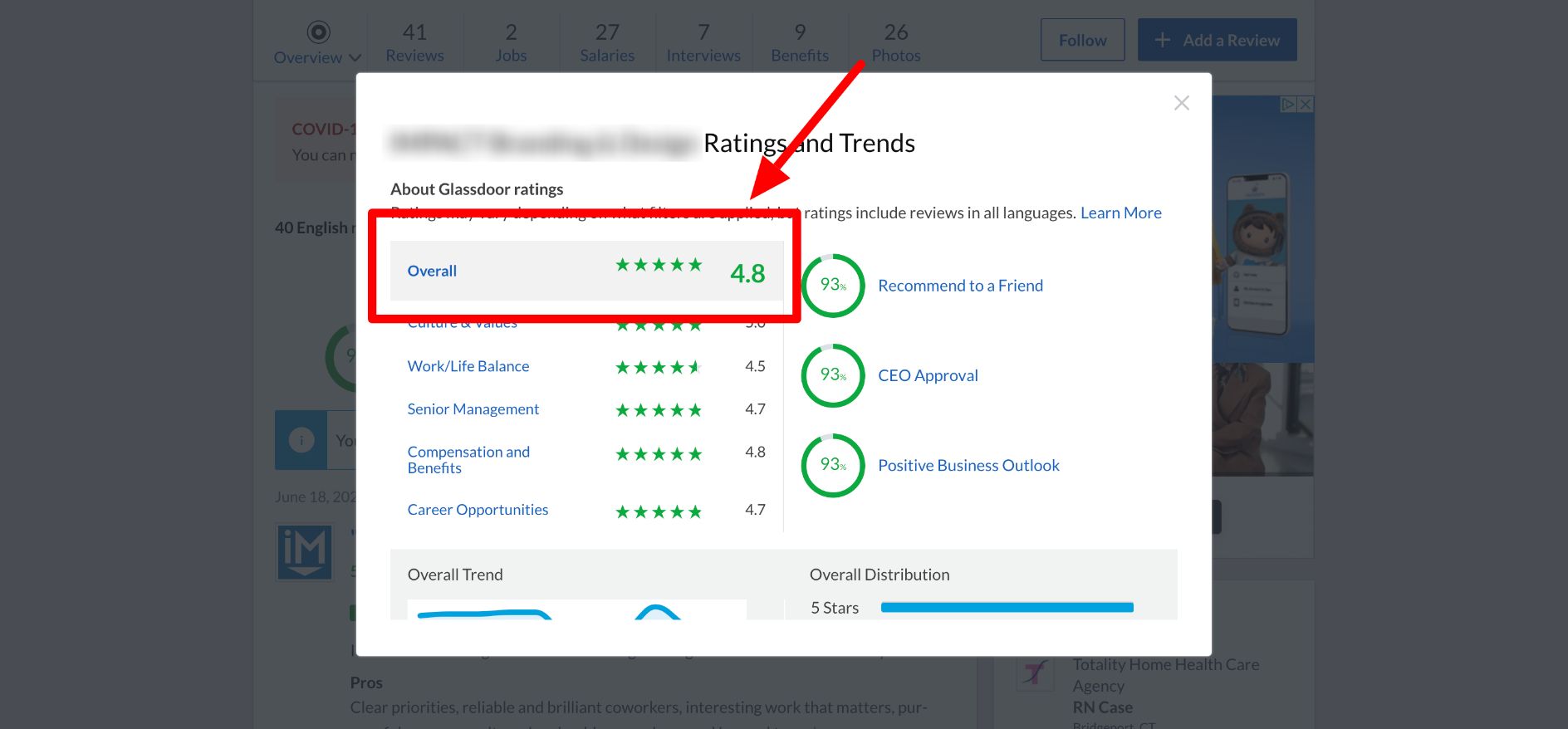Click the AdChoices icon on ad
Image resolution: width=1568 pixels, height=729 pixels.
1288,104
